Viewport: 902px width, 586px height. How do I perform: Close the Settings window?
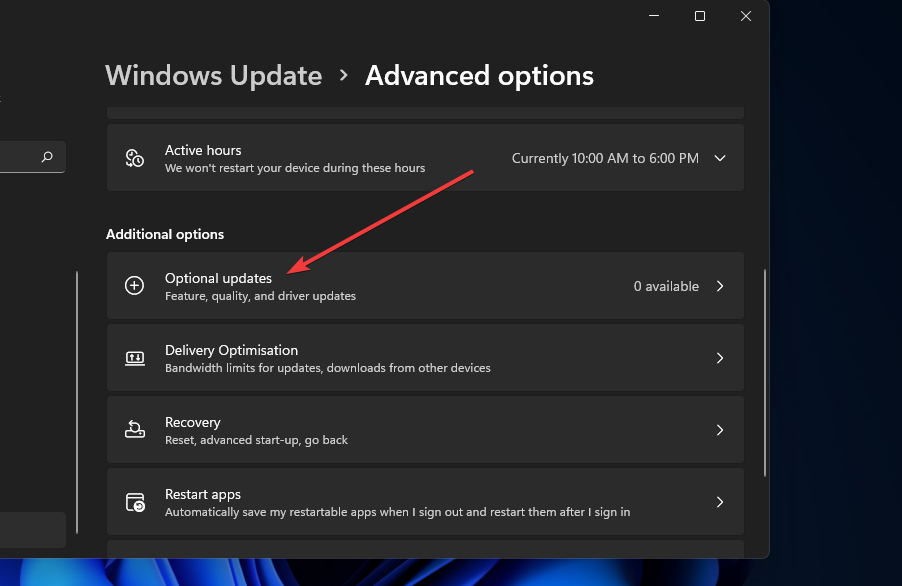point(746,16)
